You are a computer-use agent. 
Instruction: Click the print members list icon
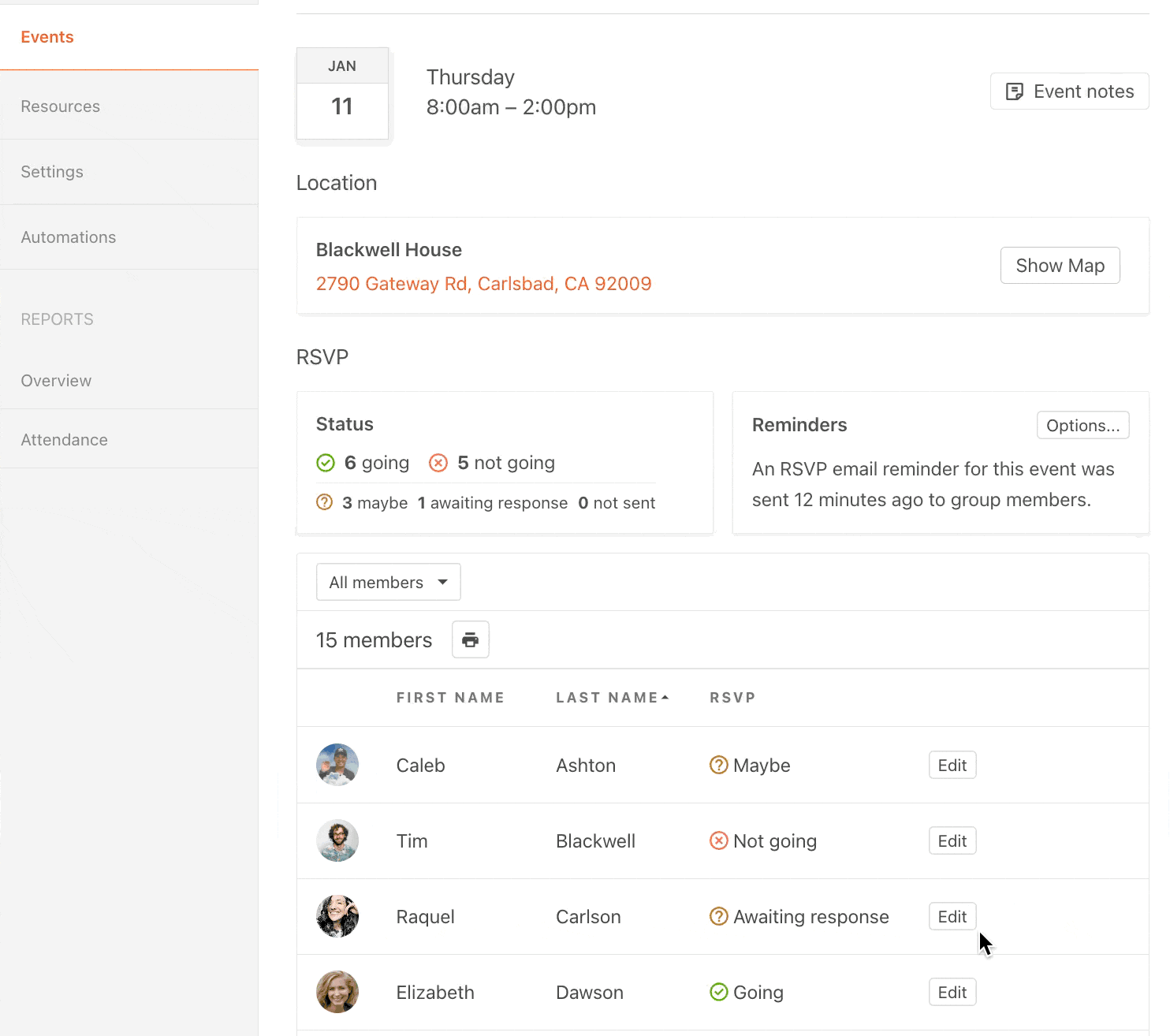click(471, 639)
